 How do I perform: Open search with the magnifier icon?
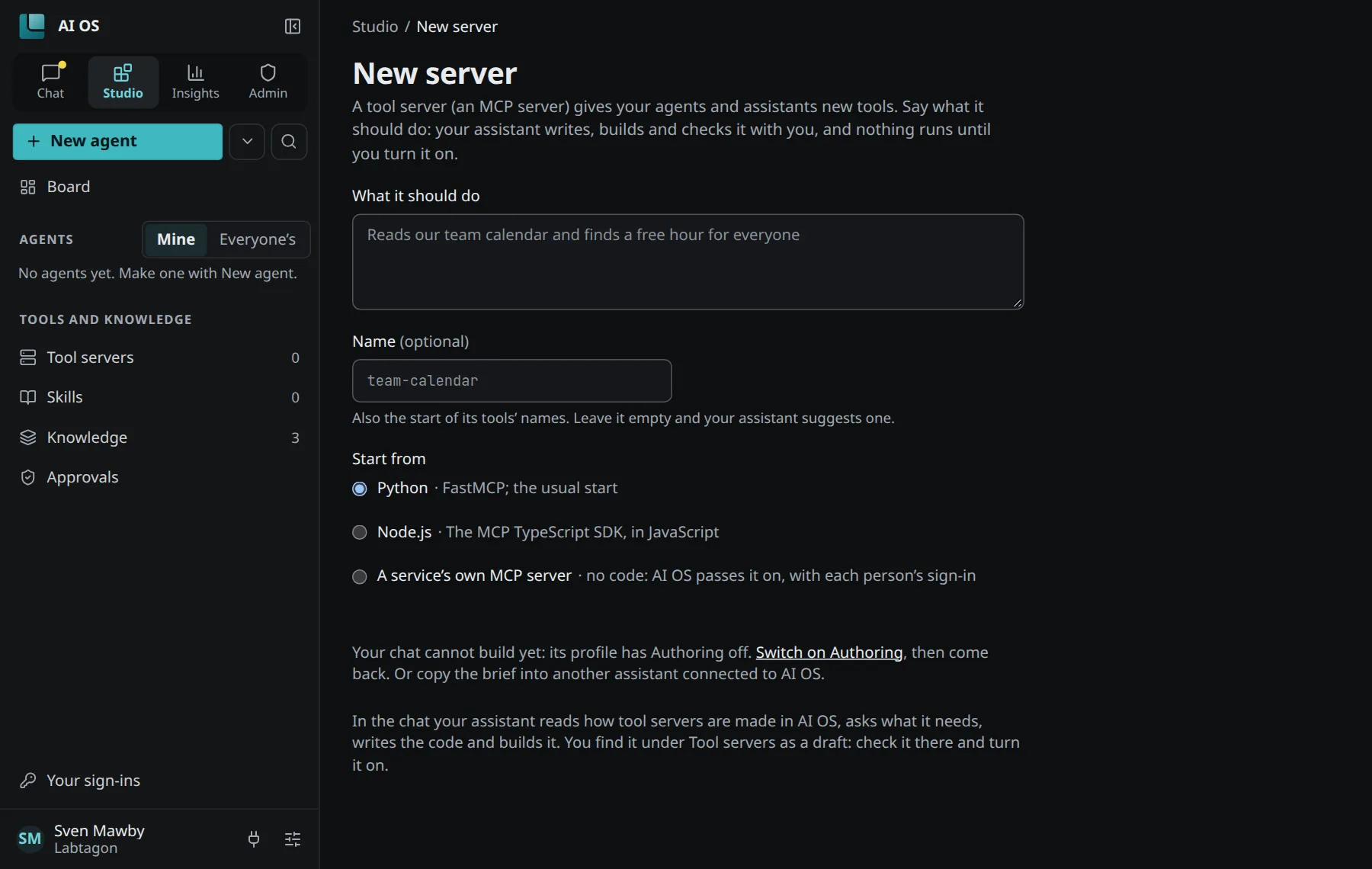point(289,142)
